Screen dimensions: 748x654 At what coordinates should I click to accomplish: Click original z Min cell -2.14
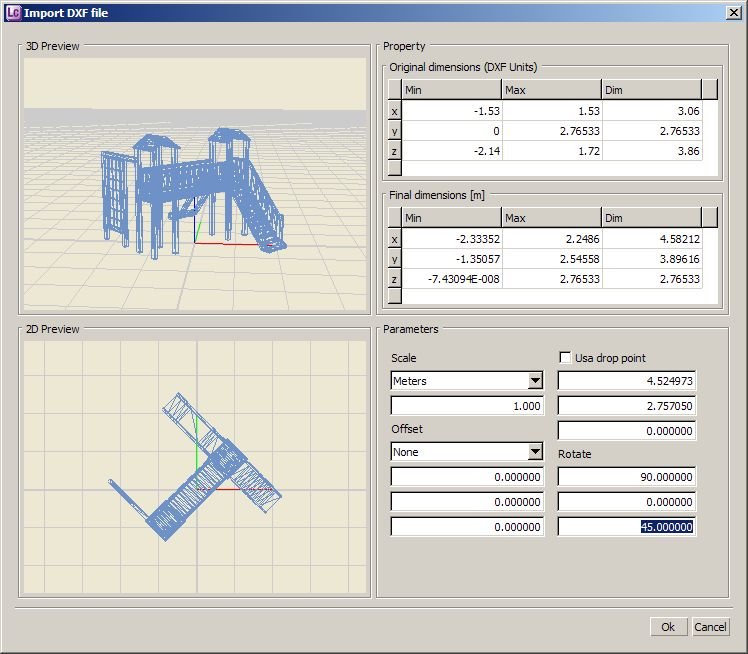[452, 151]
